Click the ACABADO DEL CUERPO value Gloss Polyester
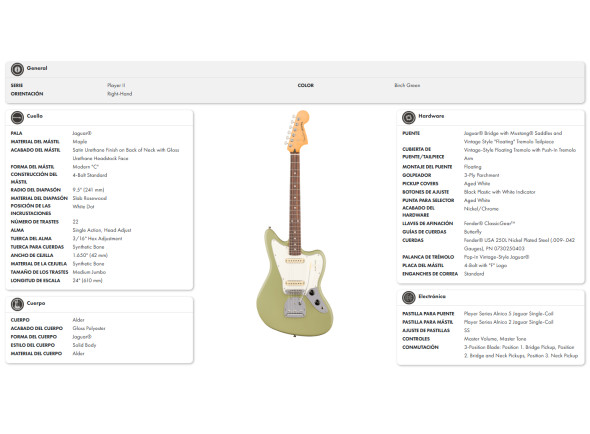590x434 pixels. (89, 328)
